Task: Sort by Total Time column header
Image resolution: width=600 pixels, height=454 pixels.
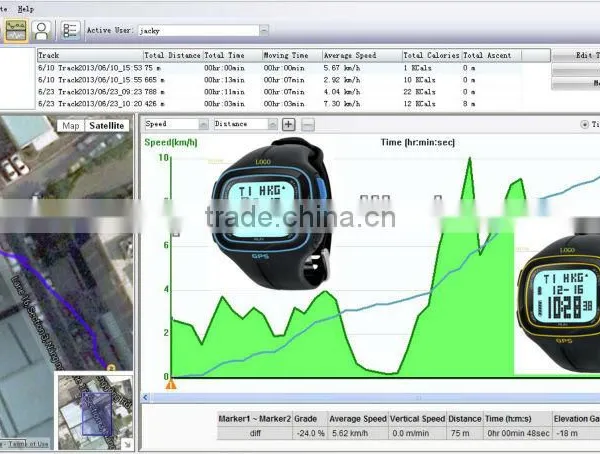Action: (x=232, y=56)
